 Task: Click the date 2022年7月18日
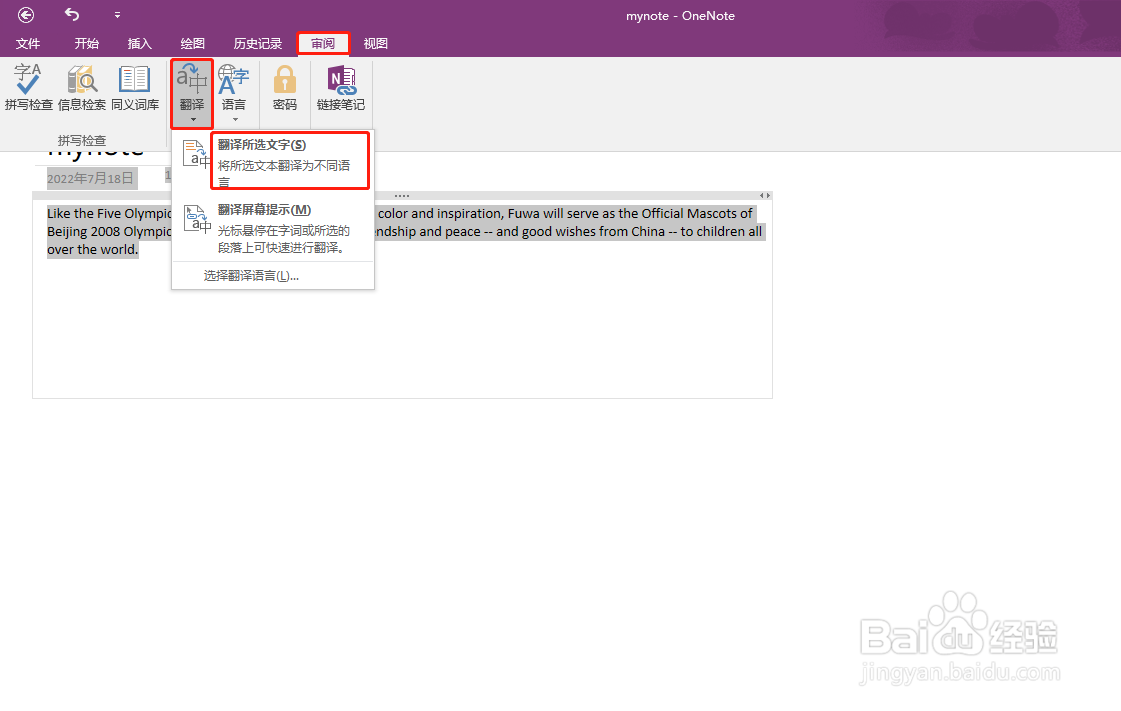91,178
